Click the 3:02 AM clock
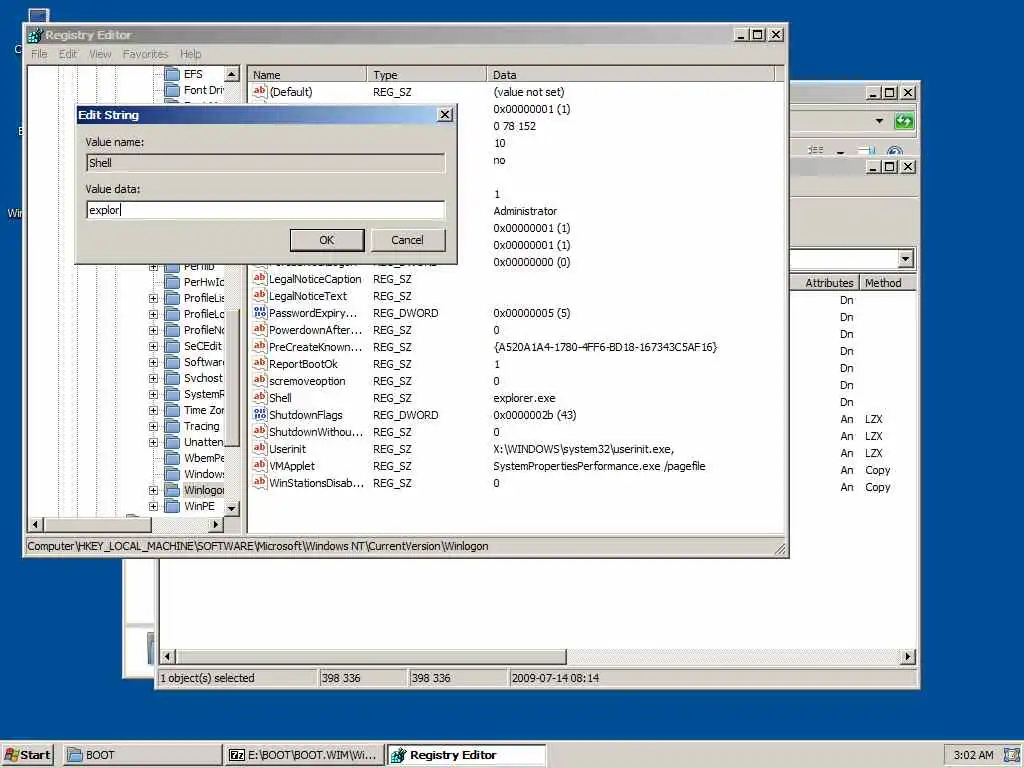Viewport: 1024px width, 768px height. tap(972, 755)
